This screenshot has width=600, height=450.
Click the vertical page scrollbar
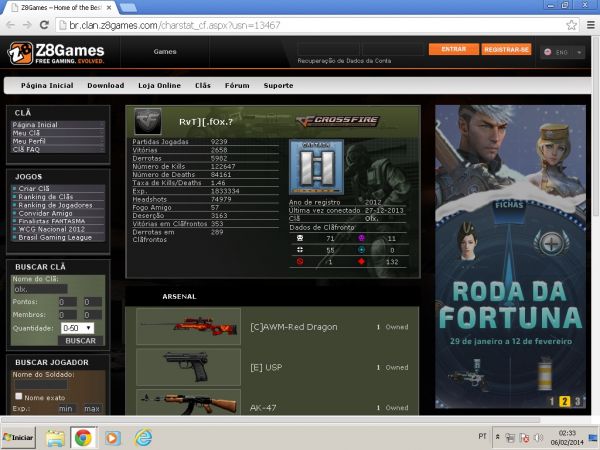pyautogui.click(x=596, y=126)
